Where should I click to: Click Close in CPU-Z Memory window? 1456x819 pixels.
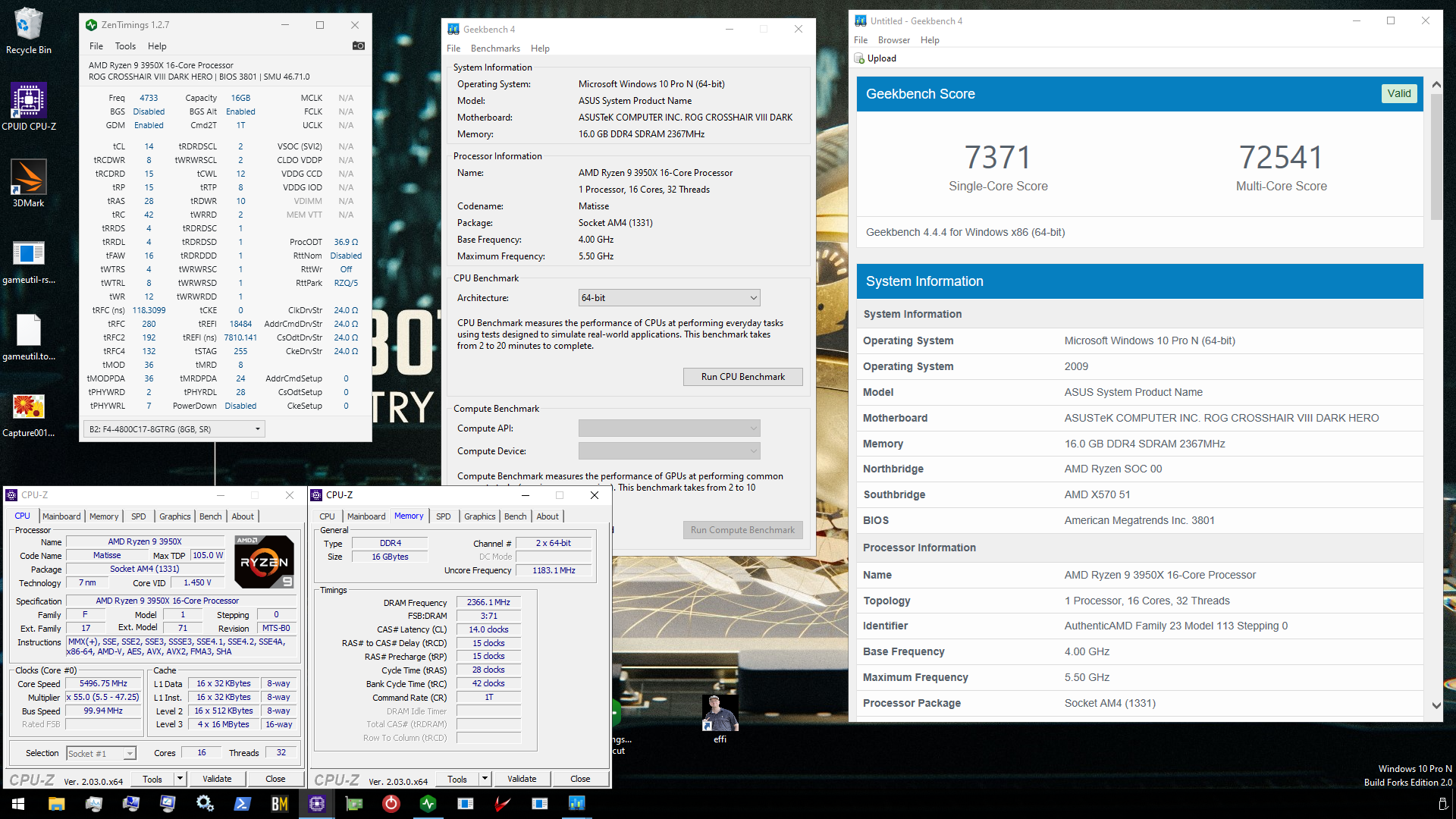(x=580, y=779)
